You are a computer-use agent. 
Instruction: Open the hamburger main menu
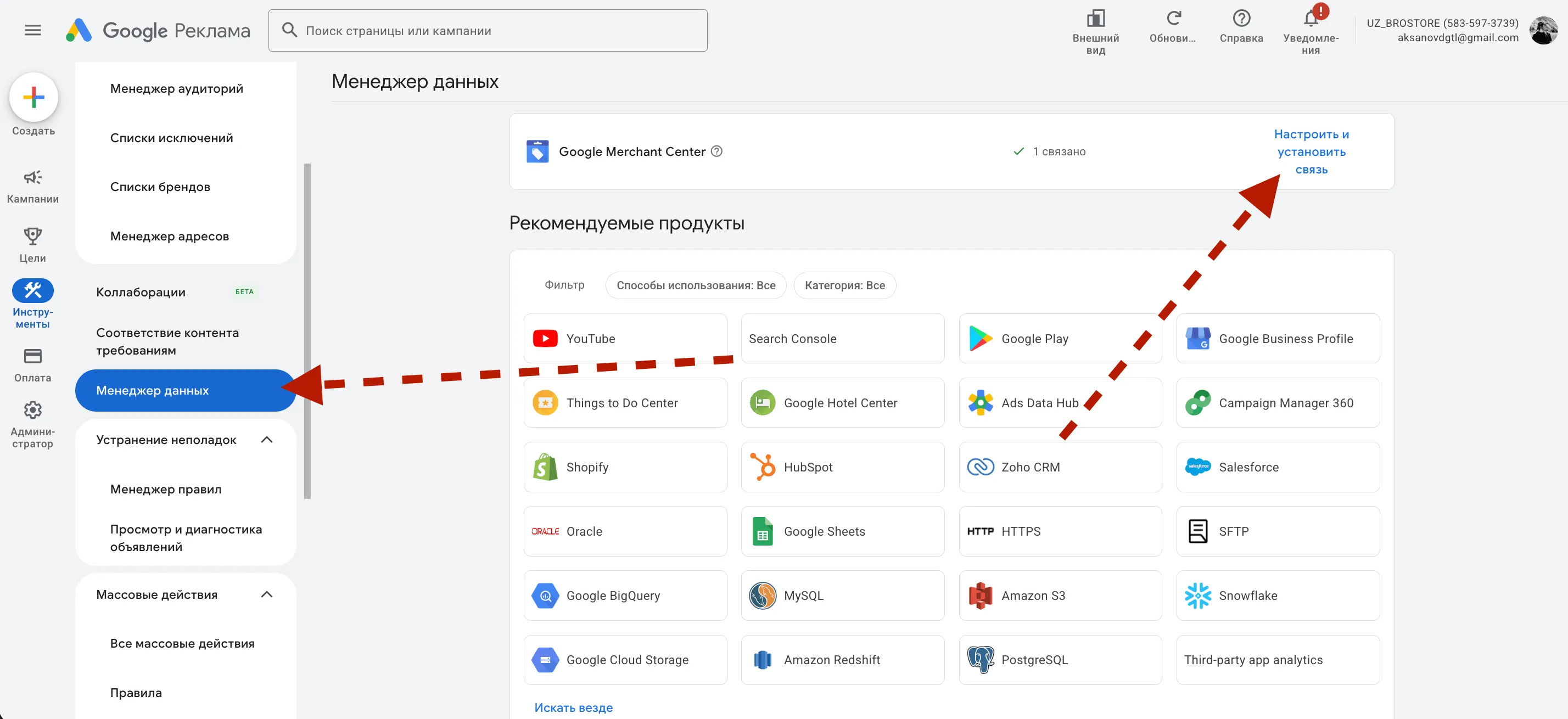point(33,30)
